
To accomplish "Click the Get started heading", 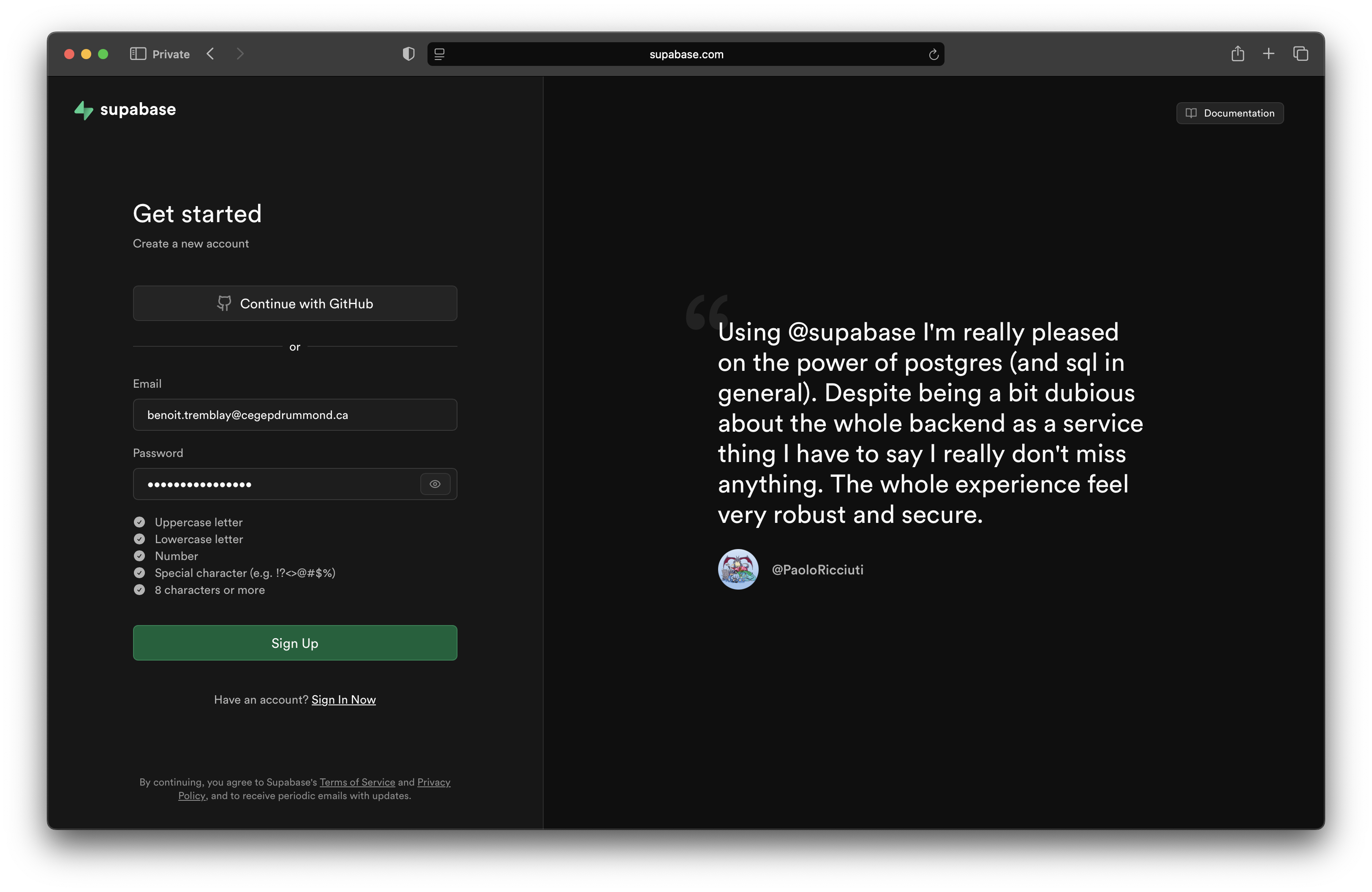I will pos(197,214).
